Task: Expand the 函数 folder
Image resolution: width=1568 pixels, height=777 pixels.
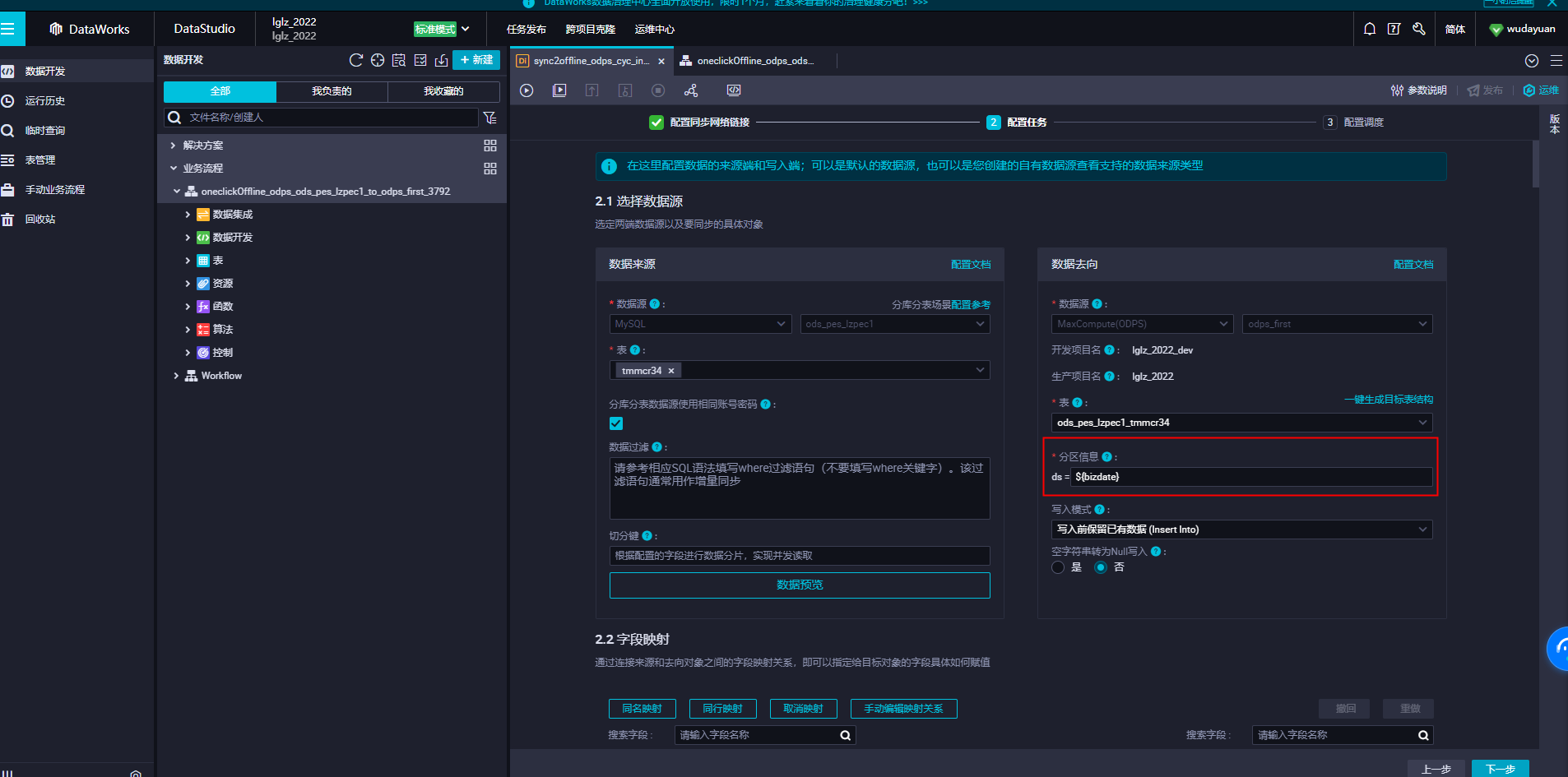Action: [x=188, y=307]
